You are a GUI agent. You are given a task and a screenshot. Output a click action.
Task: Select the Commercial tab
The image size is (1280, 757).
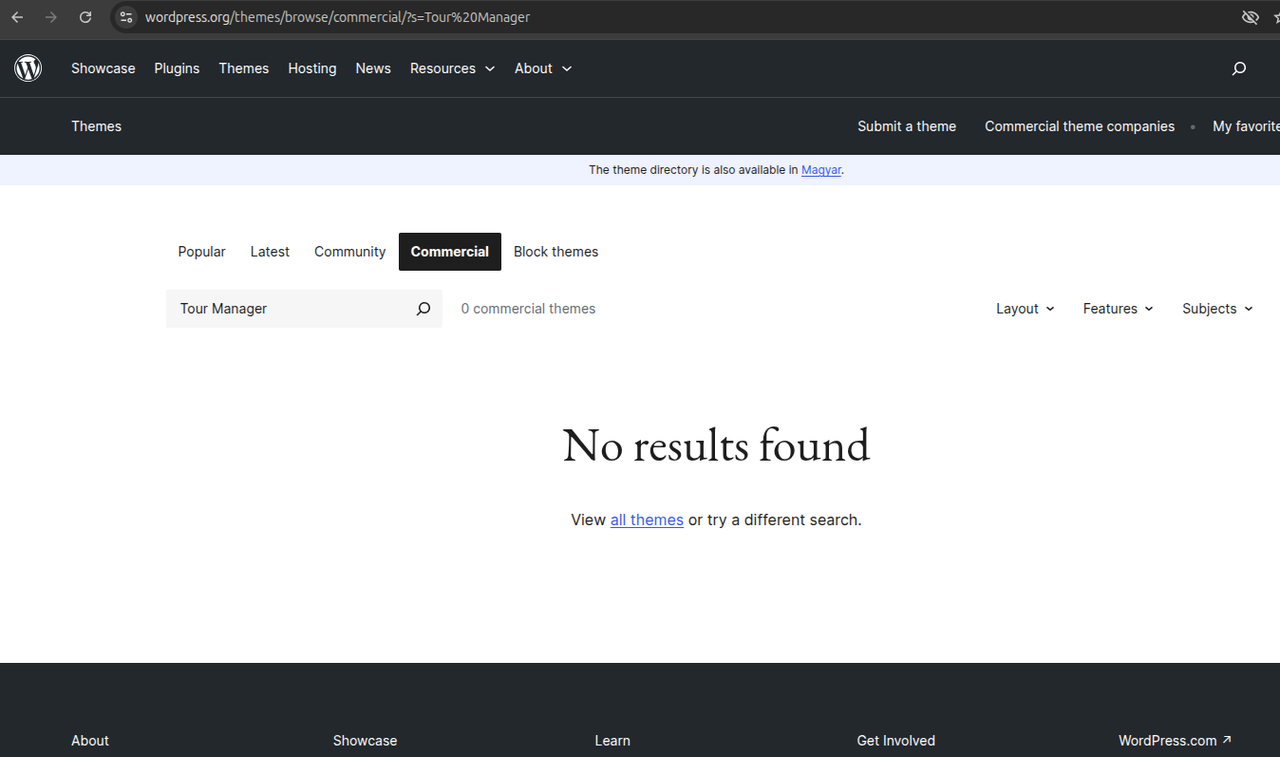pos(450,252)
